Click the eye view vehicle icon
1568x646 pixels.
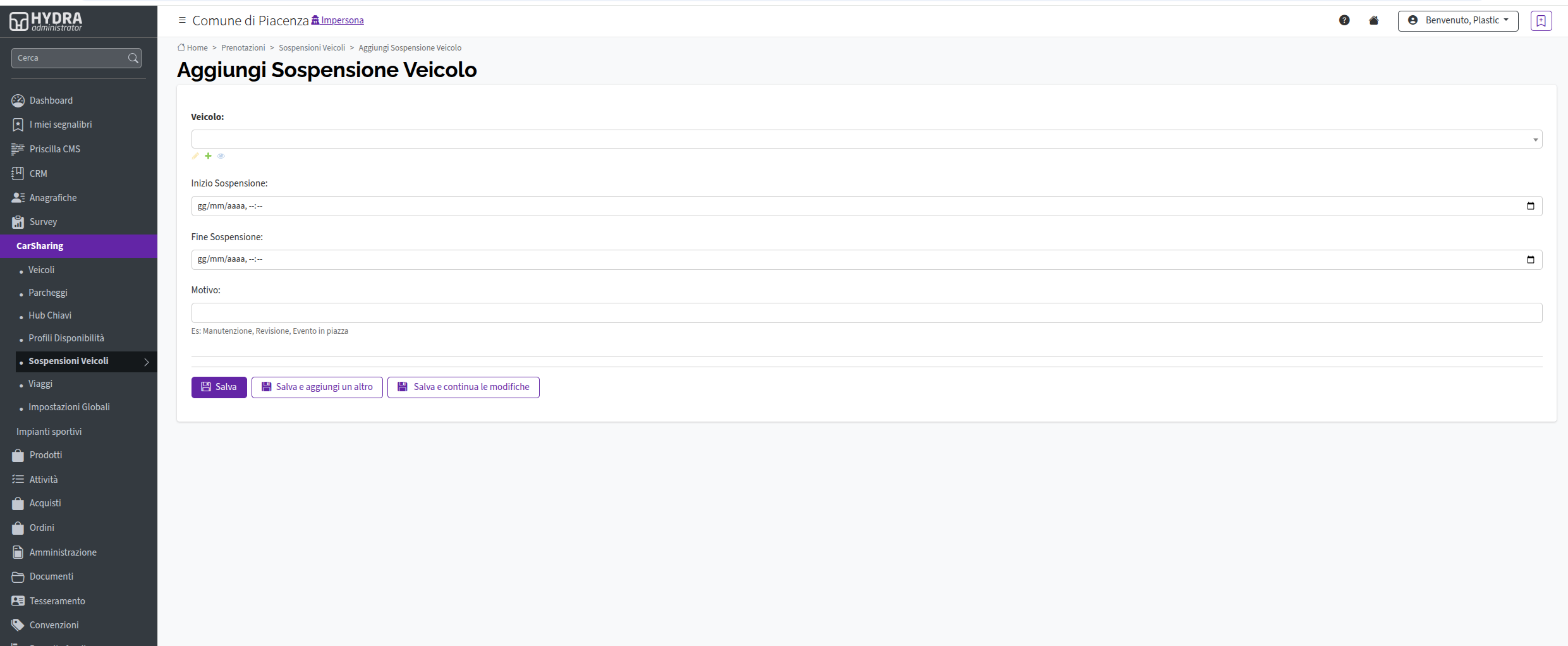(221, 156)
